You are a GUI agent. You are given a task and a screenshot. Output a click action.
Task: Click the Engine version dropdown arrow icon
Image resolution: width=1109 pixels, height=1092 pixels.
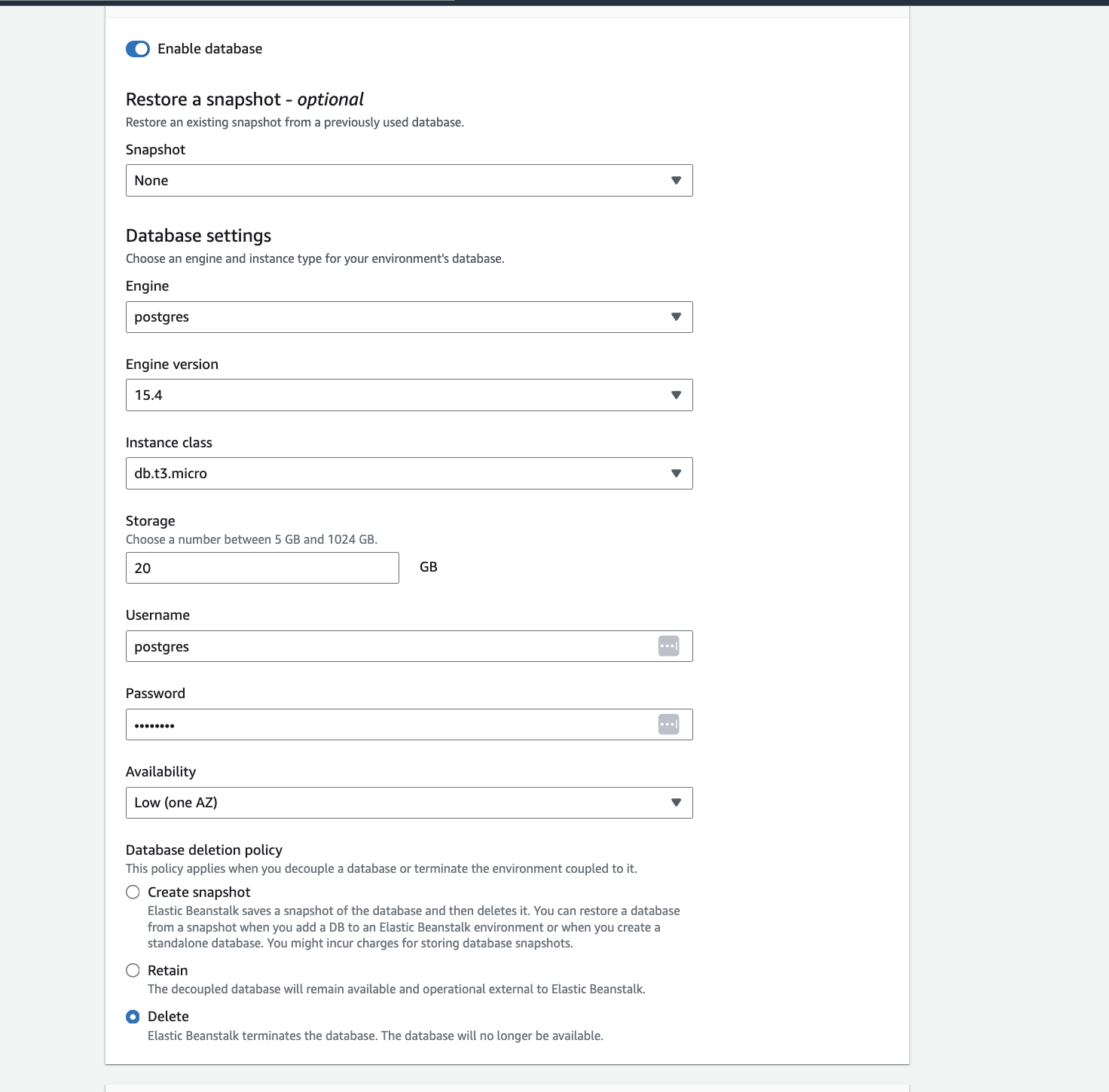coord(676,395)
